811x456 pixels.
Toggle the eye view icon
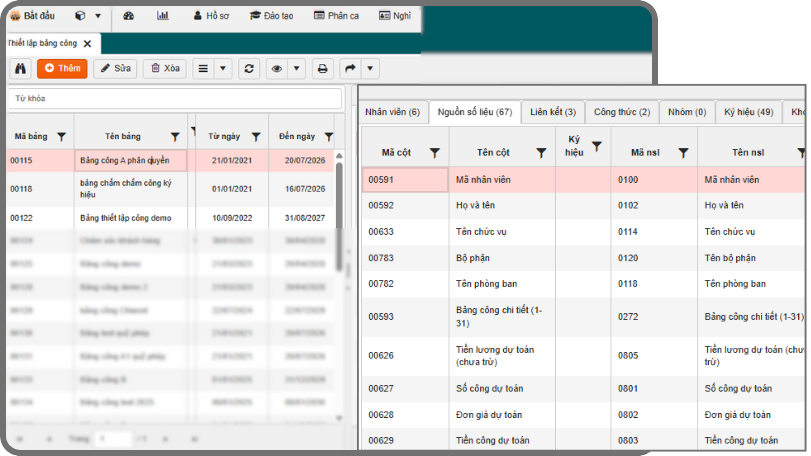pyautogui.click(x=277, y=68)
